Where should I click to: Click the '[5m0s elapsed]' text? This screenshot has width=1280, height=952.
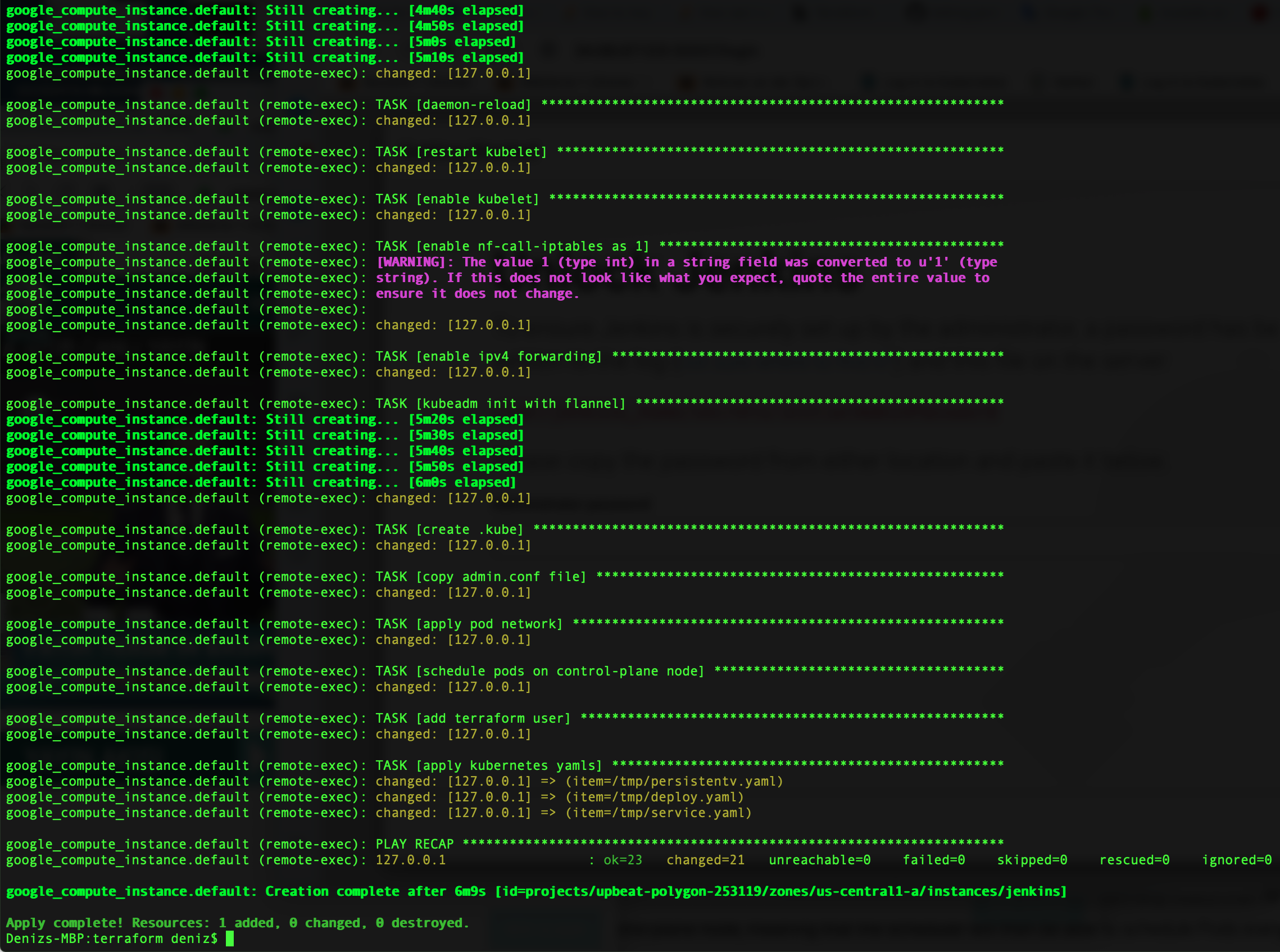(462, 42)
